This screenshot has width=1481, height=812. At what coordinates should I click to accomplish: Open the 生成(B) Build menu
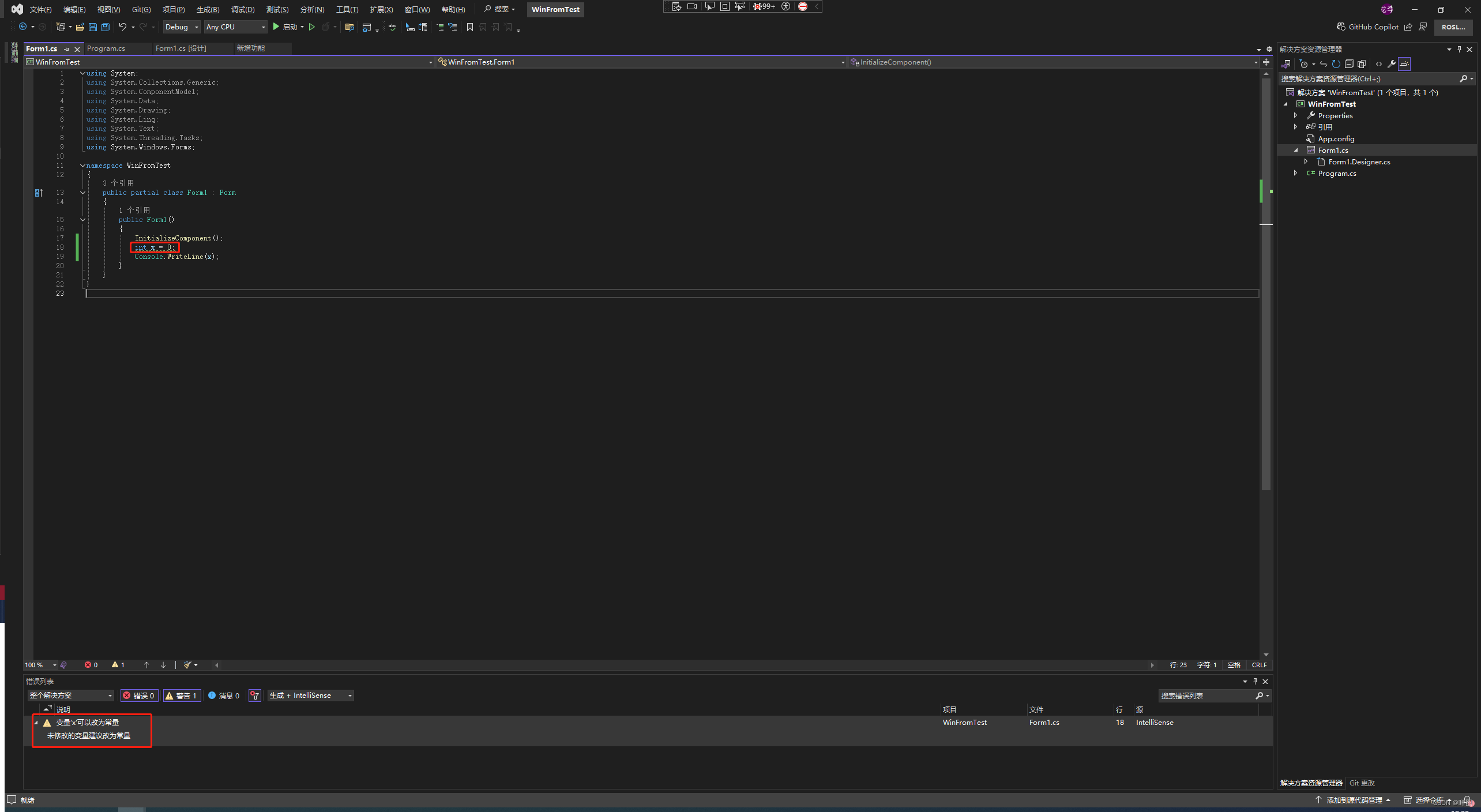tap(208, 9)
